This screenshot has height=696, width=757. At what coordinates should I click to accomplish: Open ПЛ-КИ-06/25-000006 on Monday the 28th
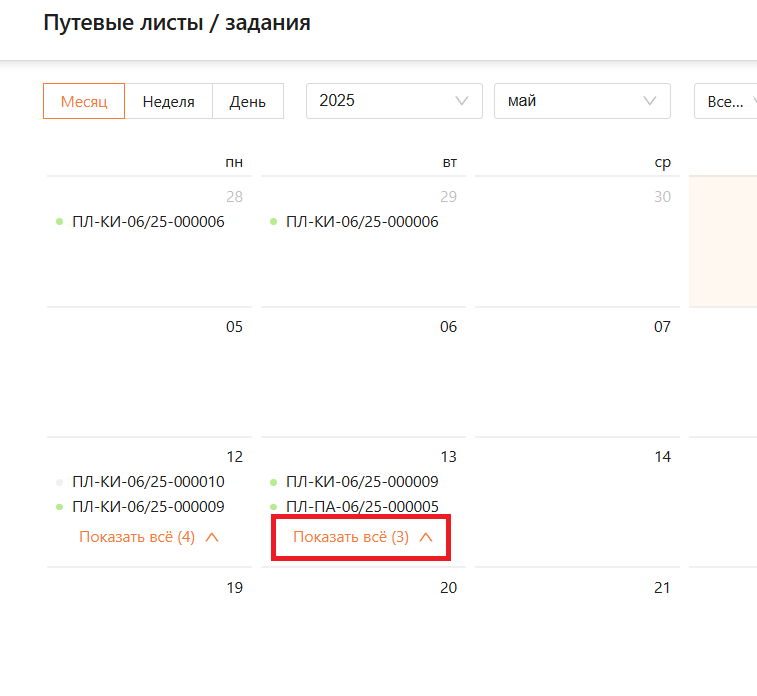[148, 222]
